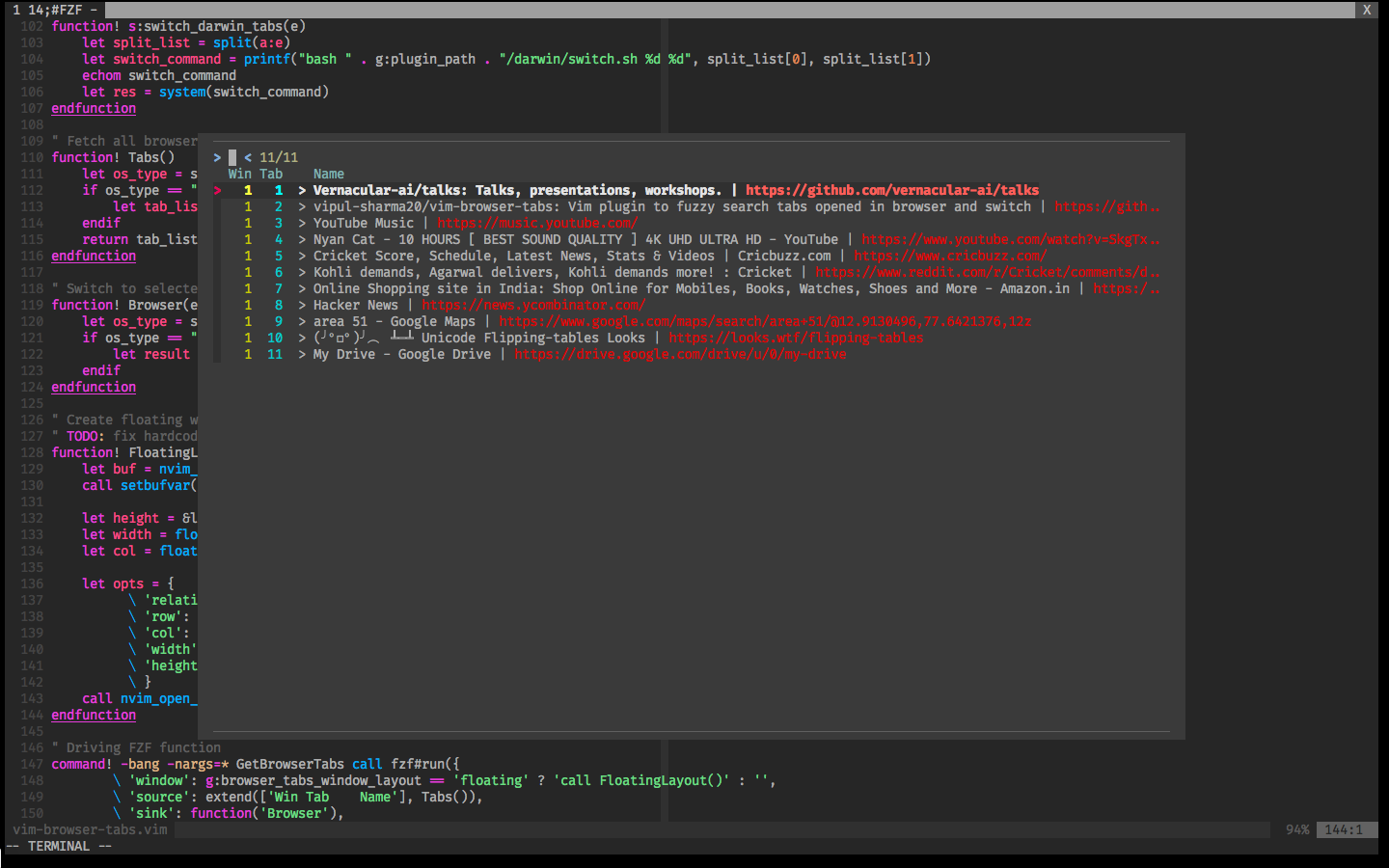Click line number 118 in the gutter

32,288
